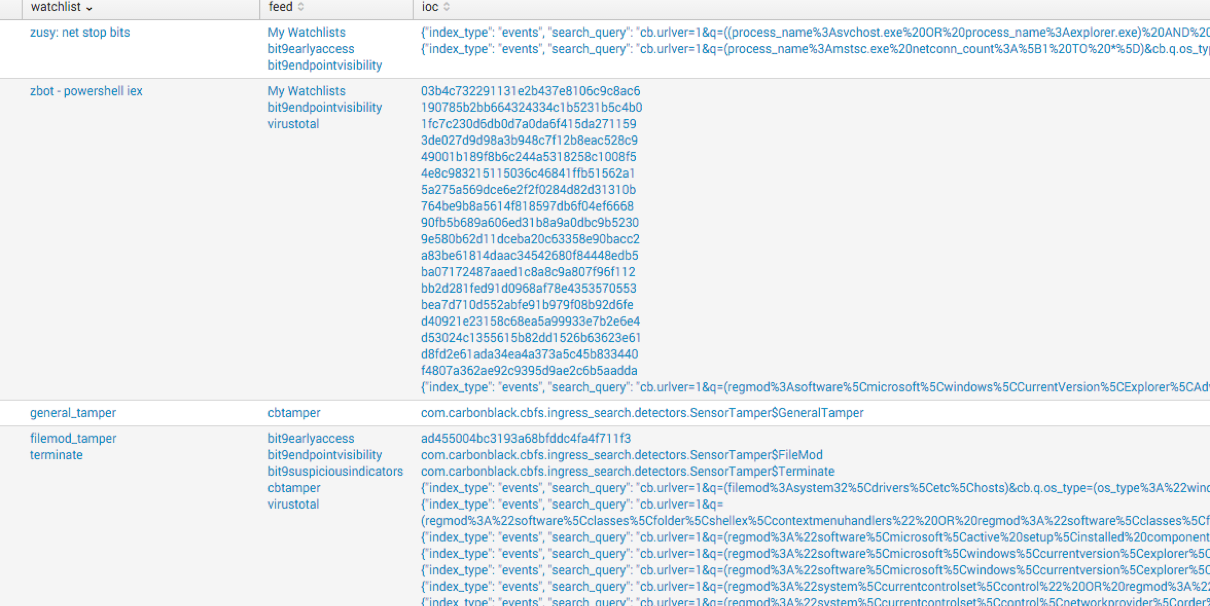The image size is (1210, 606).
Task: Click the sort icon beside feed header
Action: pyautogui.click(x=300, y=8)
